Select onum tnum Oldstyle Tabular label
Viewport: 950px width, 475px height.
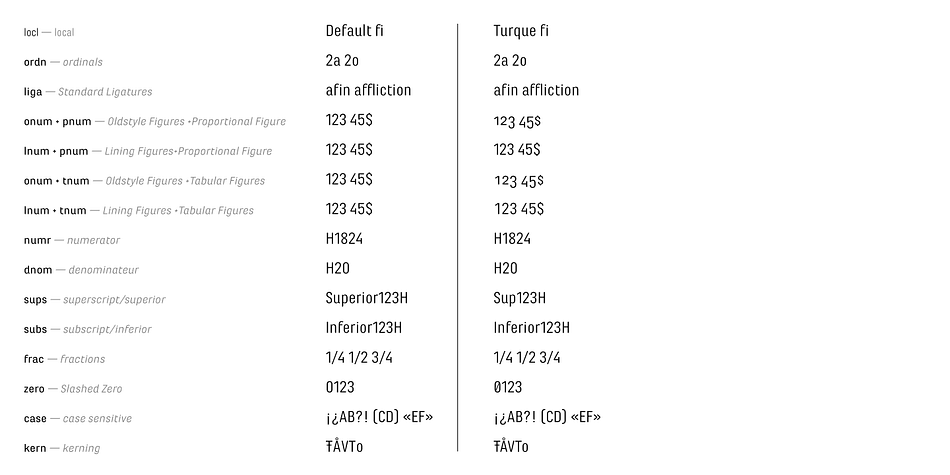(x=144, y=181)
